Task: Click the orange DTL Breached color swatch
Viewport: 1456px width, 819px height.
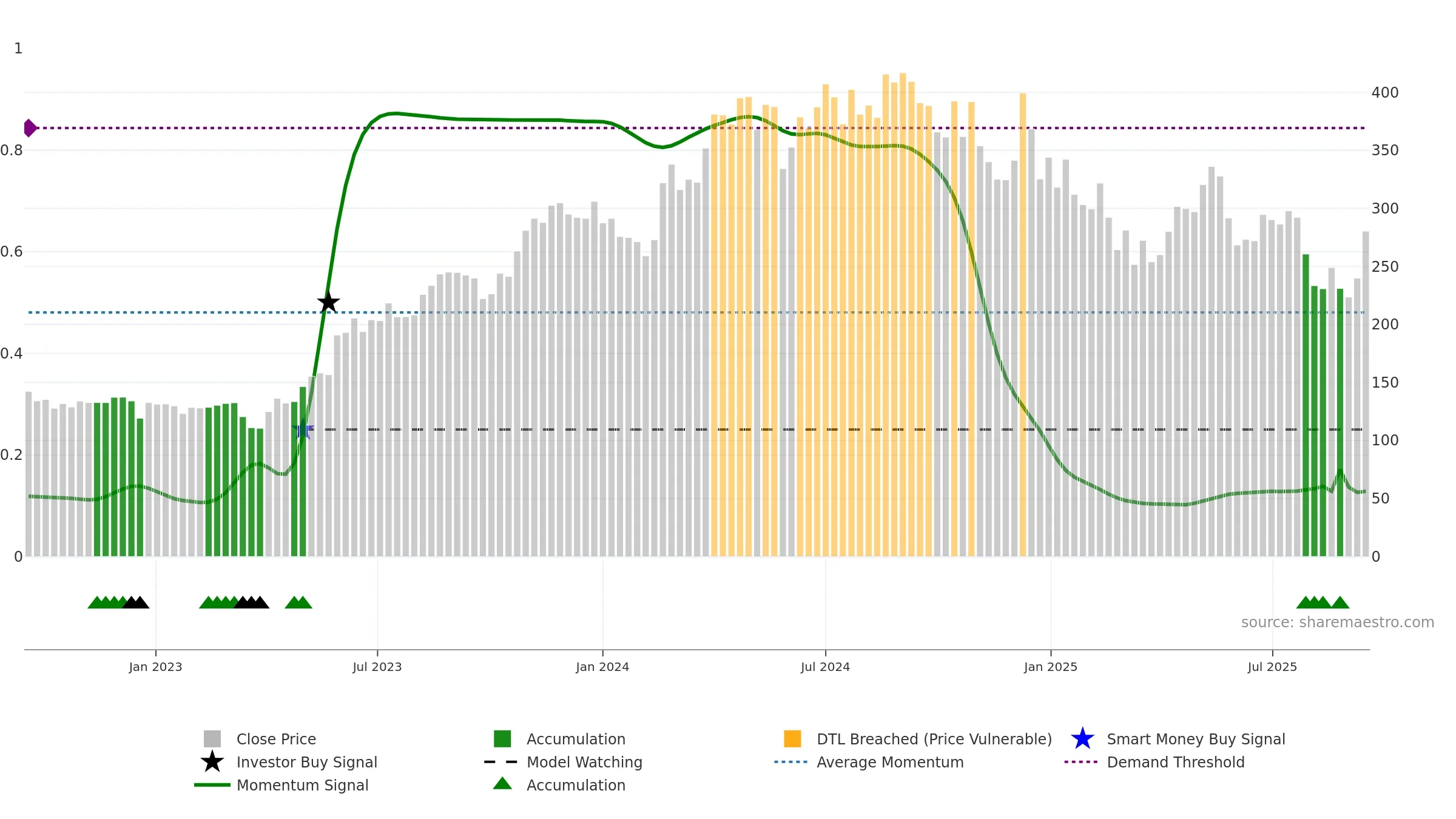Action: tap(792, 739)
